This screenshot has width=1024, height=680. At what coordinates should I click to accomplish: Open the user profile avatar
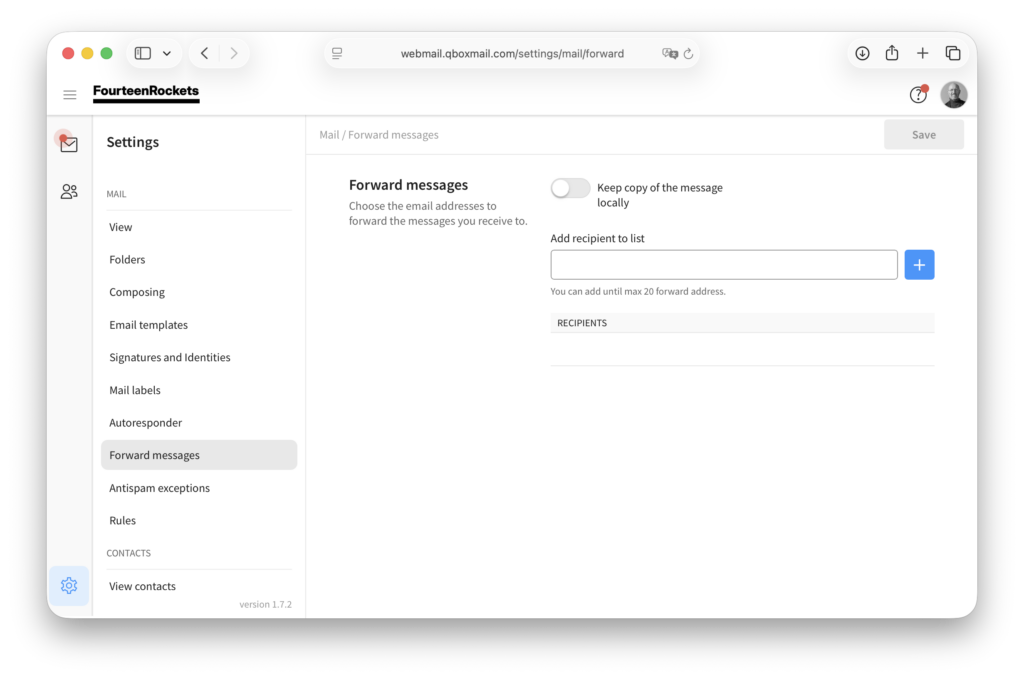[x=953, y=95]
